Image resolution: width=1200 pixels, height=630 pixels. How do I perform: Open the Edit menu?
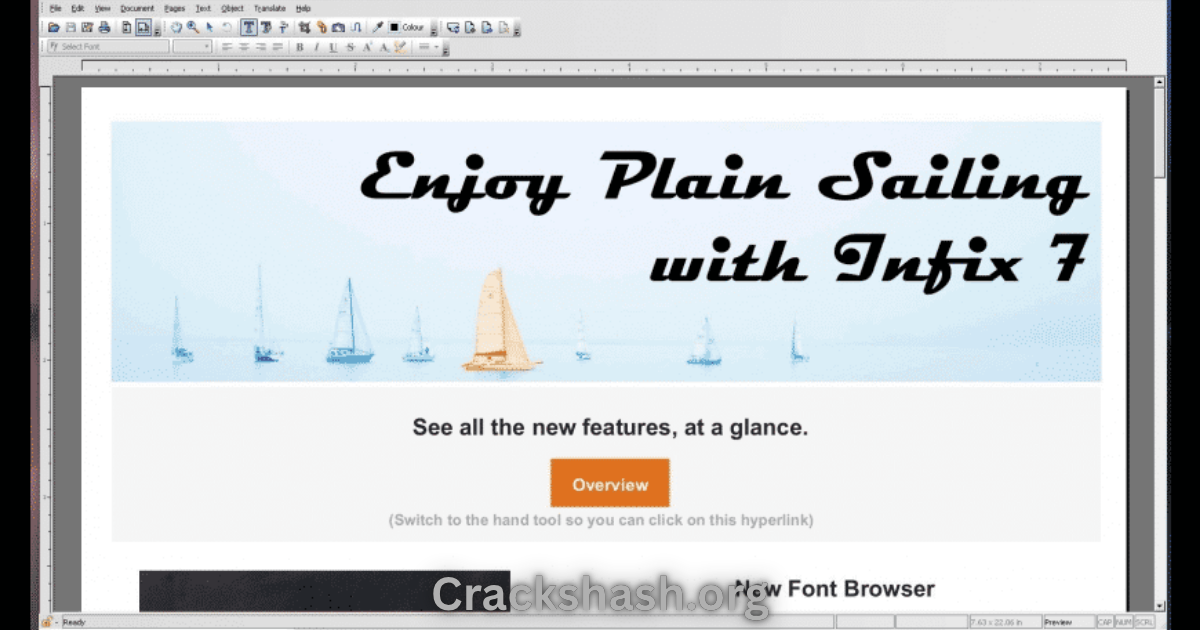(78, 8)
